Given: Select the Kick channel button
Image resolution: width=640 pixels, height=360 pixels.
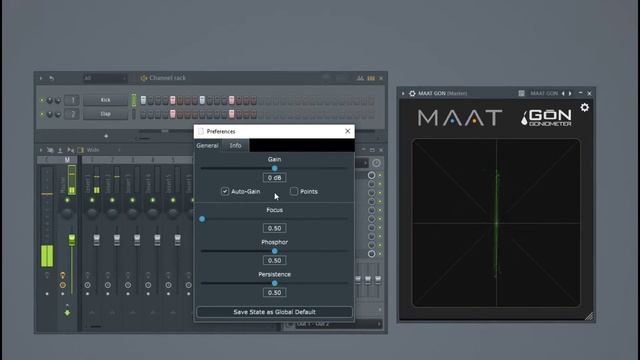Looking at the screenshot, I should click(106, 100).
